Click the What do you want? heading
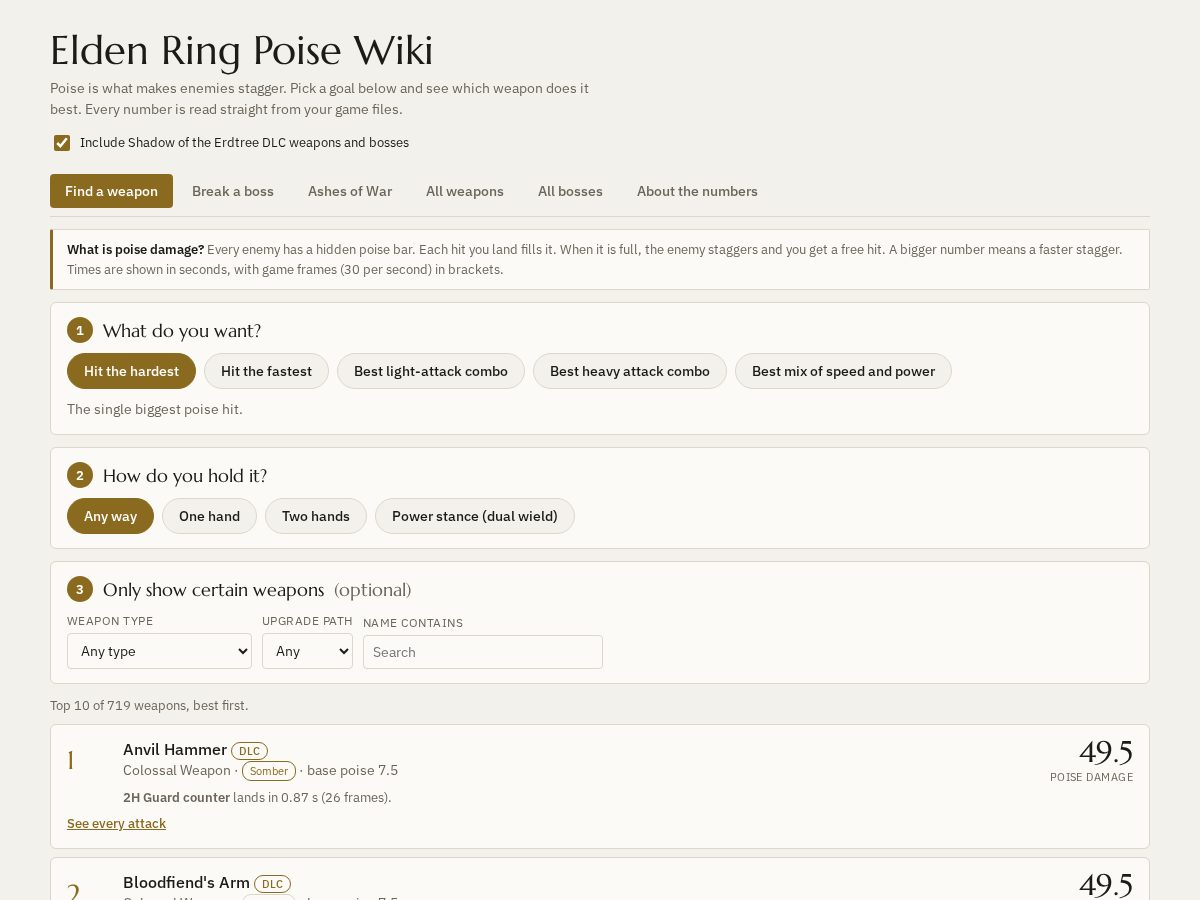 coord(182,331)
